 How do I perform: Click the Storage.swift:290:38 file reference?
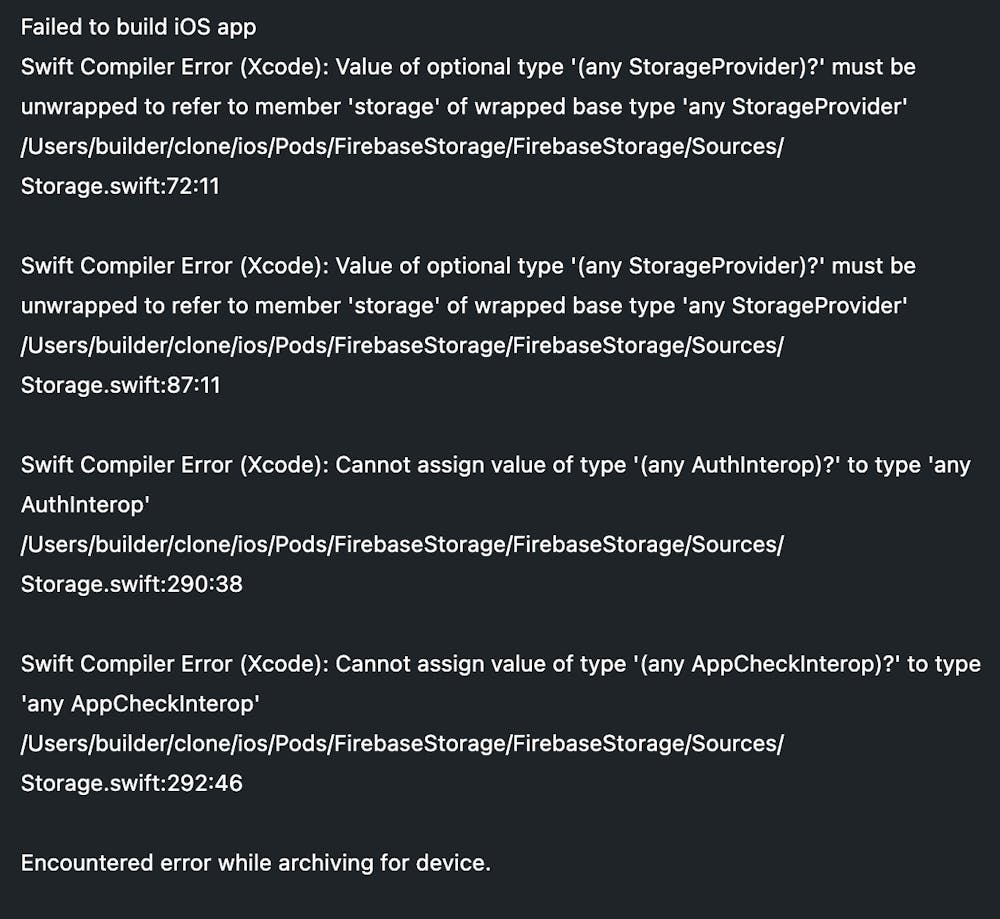click(x=131, y=584)
